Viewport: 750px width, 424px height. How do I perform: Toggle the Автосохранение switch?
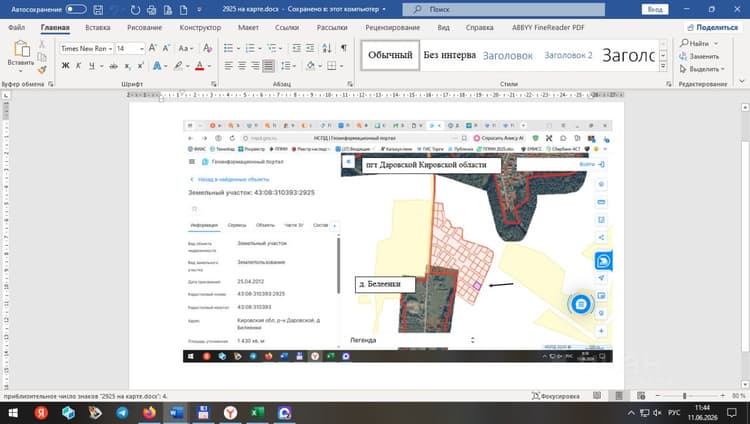pos(76,9)
